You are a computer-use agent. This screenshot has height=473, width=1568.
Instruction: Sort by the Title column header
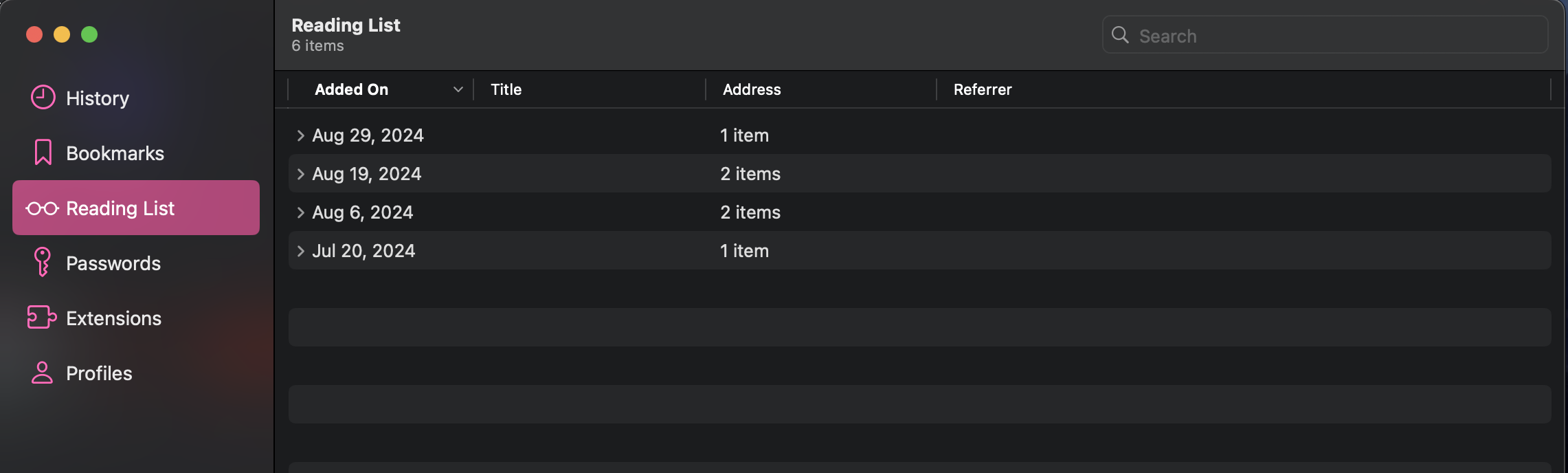tap(506, 89)
